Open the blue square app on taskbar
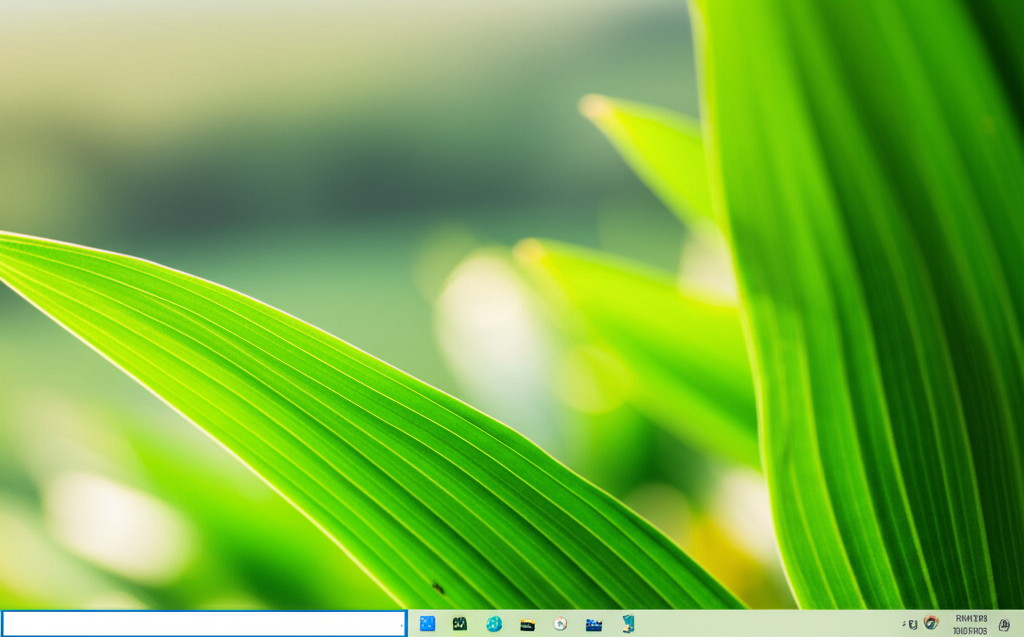The image size is (1024, 637). pos(427,624)
